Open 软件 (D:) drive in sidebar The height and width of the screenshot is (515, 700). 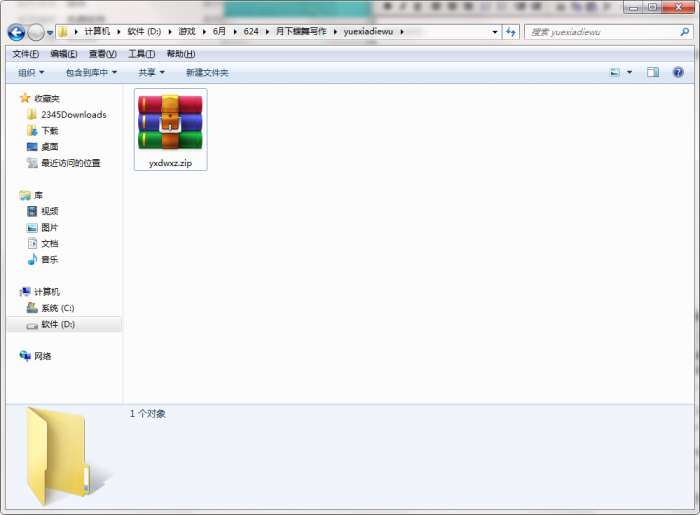click(x=58, y=324)
